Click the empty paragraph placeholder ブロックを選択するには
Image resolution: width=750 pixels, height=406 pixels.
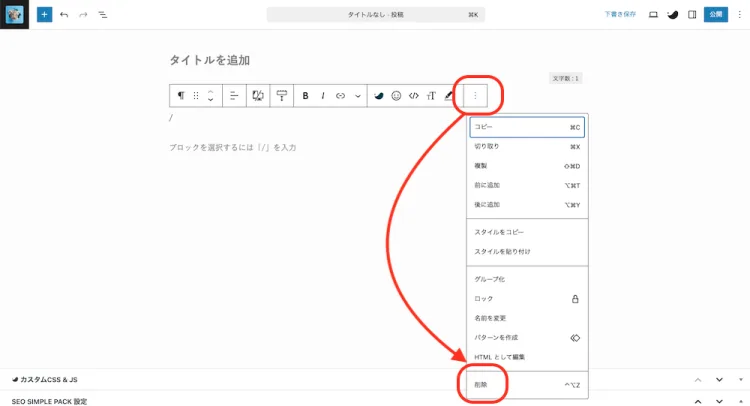232,147
